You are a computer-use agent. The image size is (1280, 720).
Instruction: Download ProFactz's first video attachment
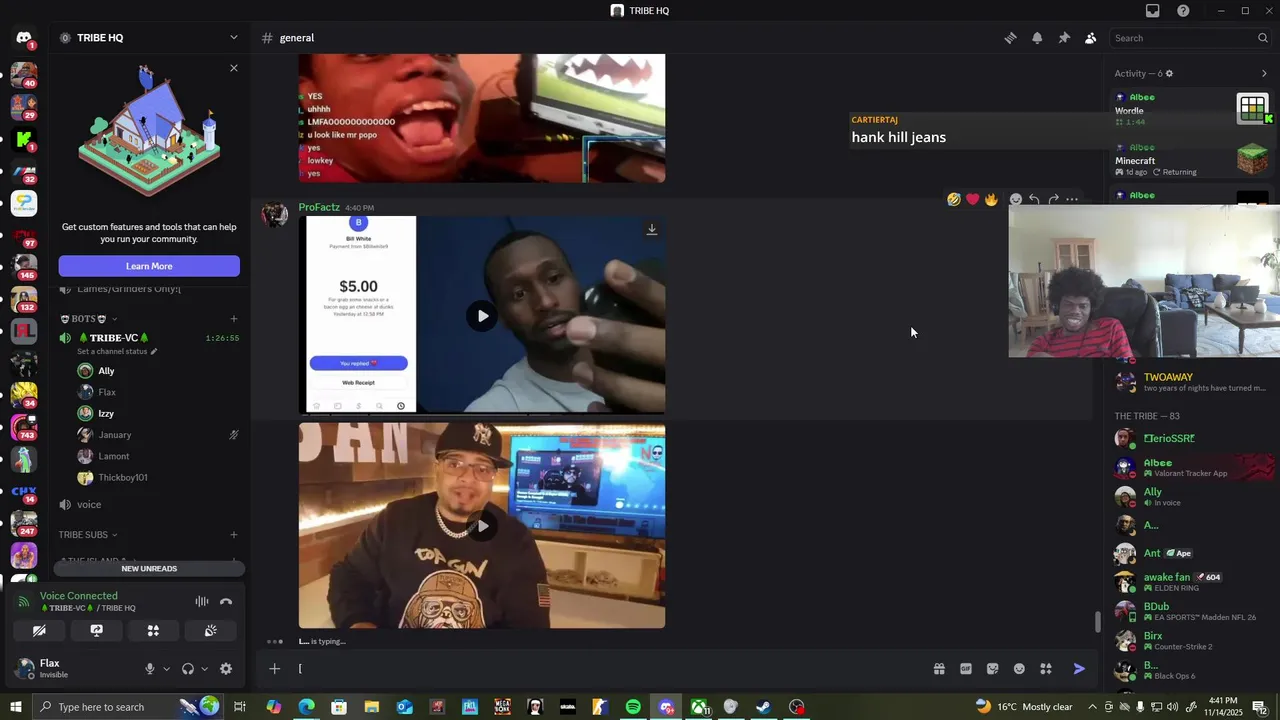651,229
